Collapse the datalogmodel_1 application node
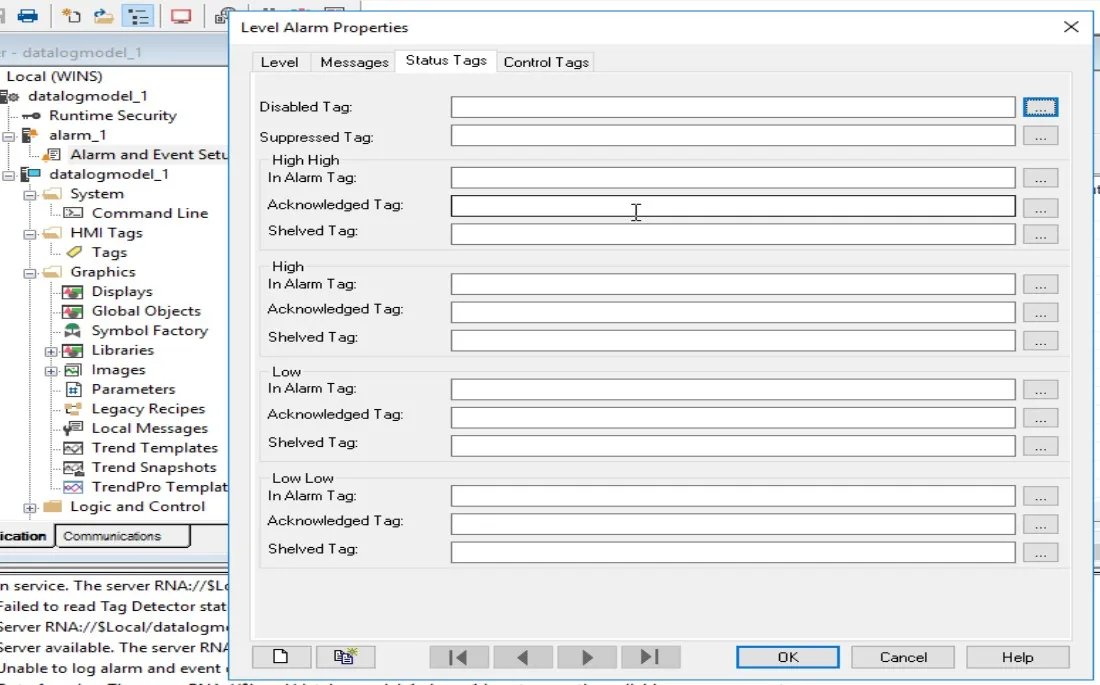Viewport: 1100px width, 685px height. pos(8,175)
